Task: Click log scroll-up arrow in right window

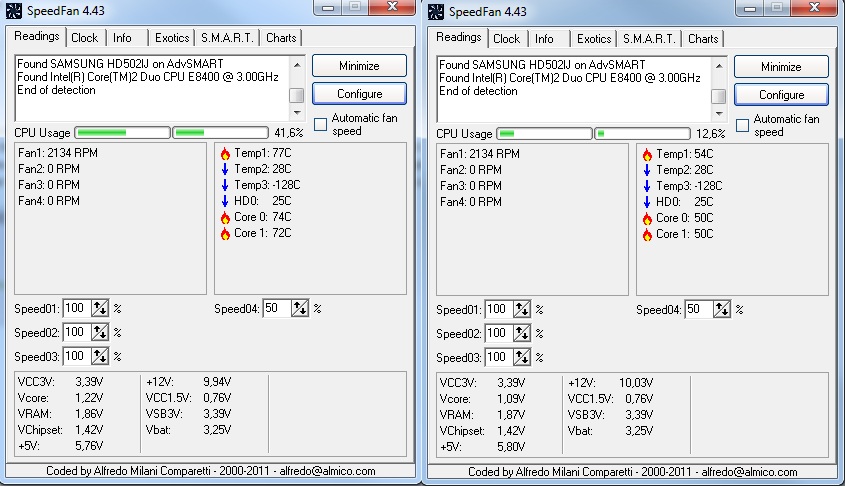Action: point(719,66)
